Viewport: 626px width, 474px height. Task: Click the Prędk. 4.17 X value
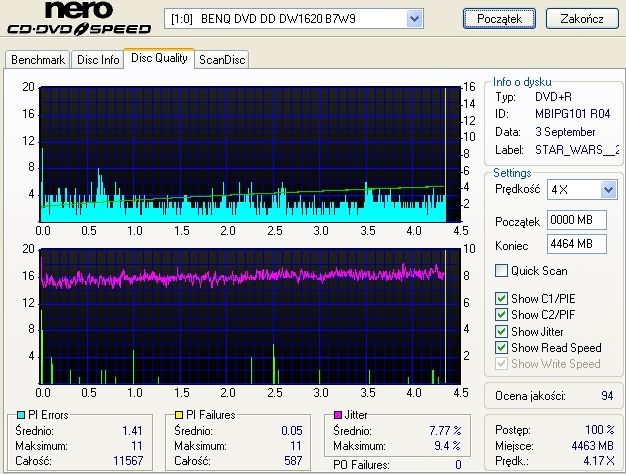(599, 461)
